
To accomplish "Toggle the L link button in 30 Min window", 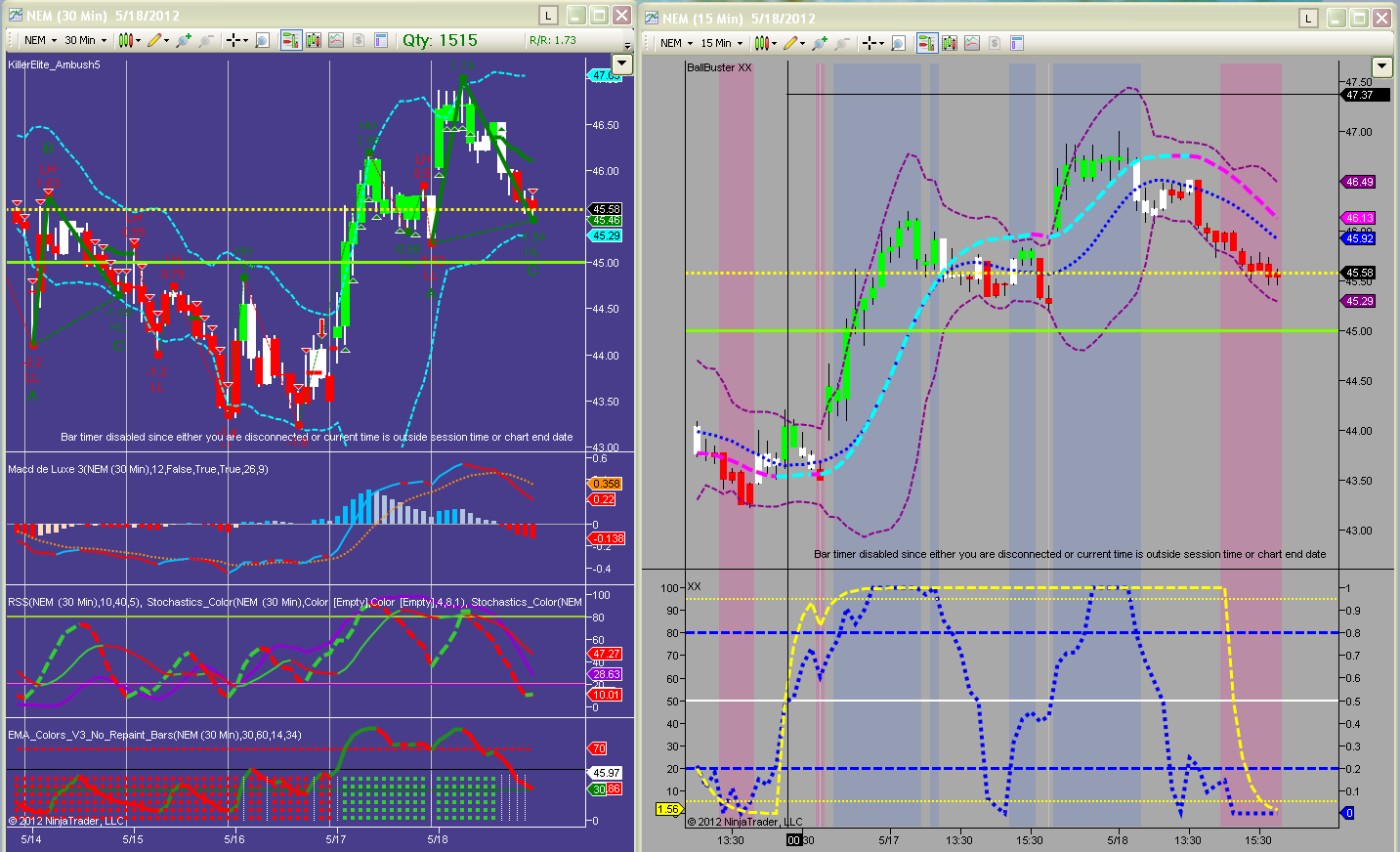I will [548, 15].
